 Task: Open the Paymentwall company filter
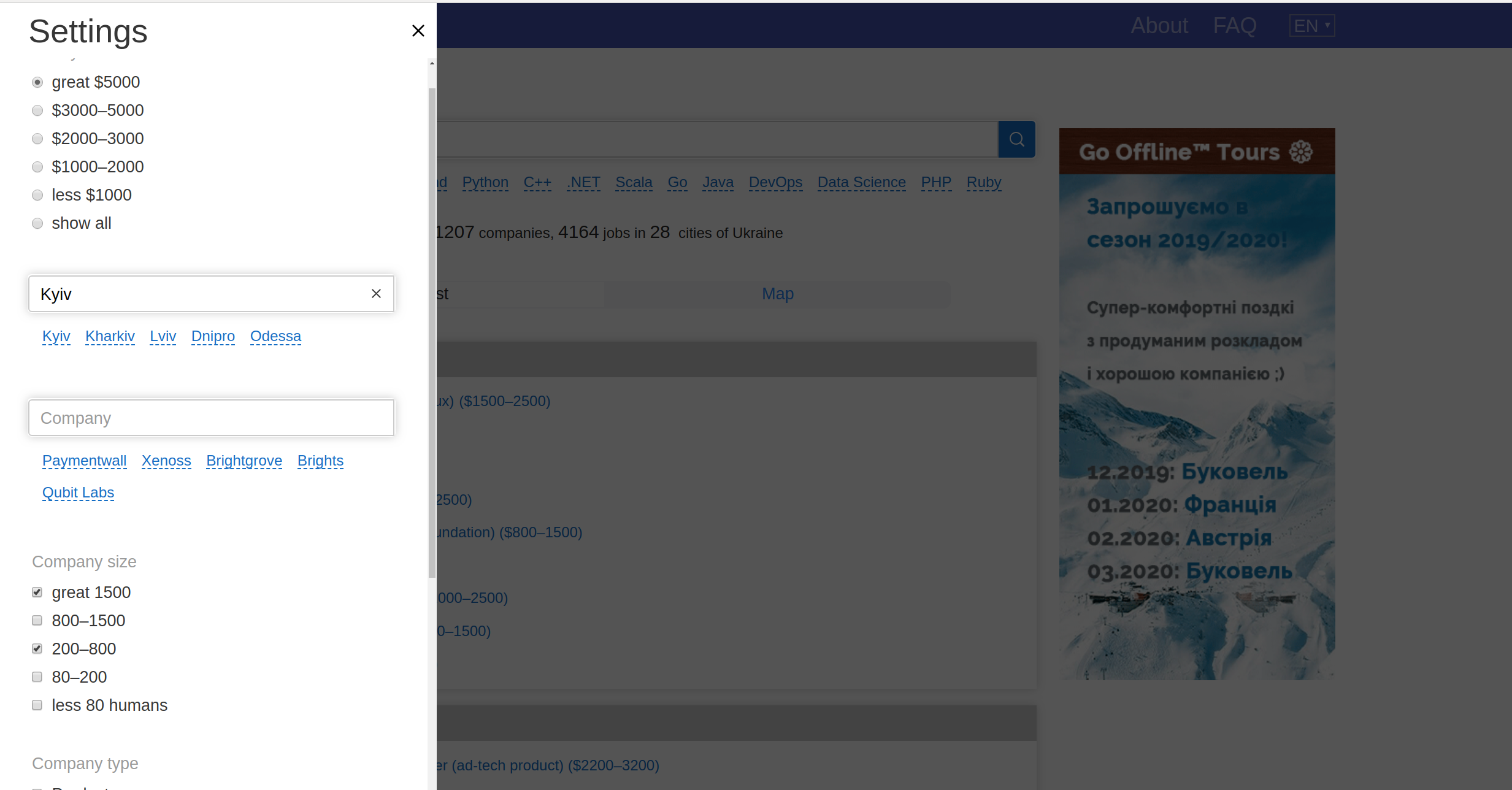84,461
